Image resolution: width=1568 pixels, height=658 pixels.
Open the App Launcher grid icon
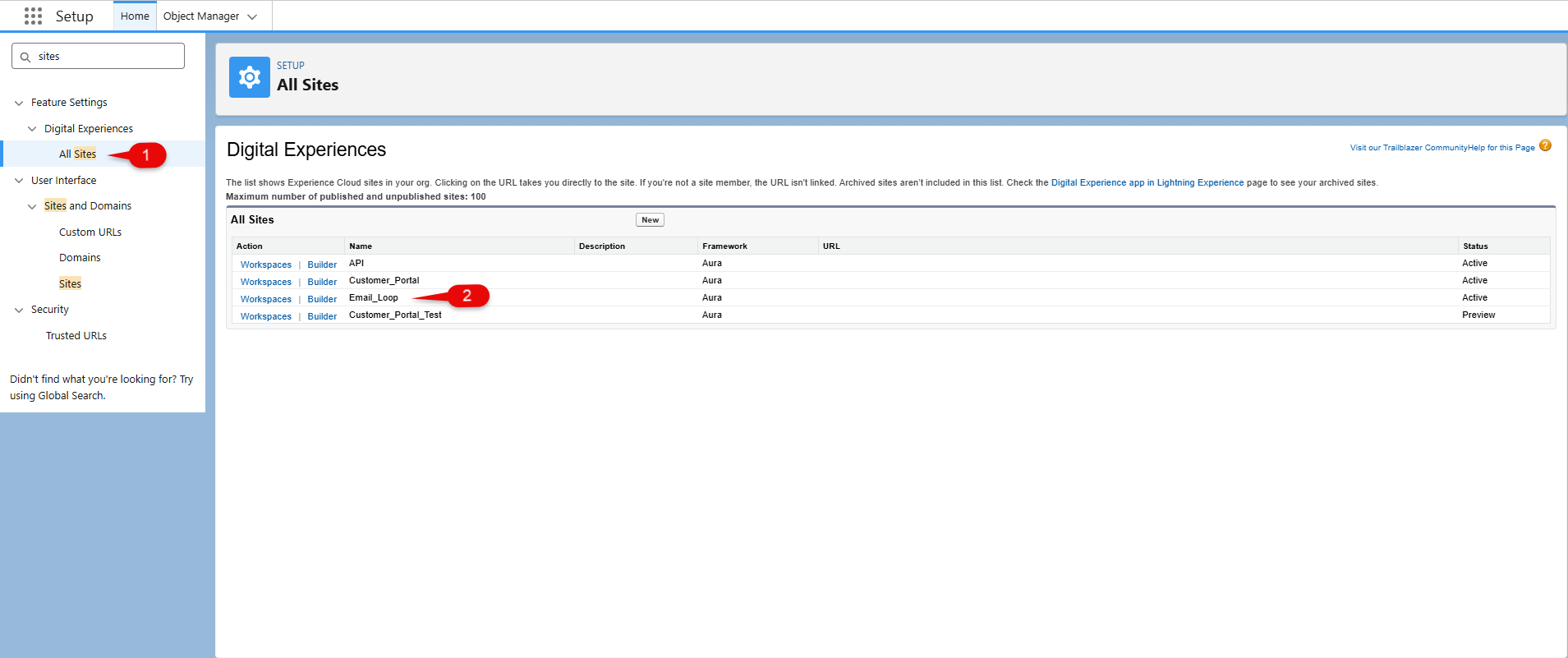coord(33,16)
